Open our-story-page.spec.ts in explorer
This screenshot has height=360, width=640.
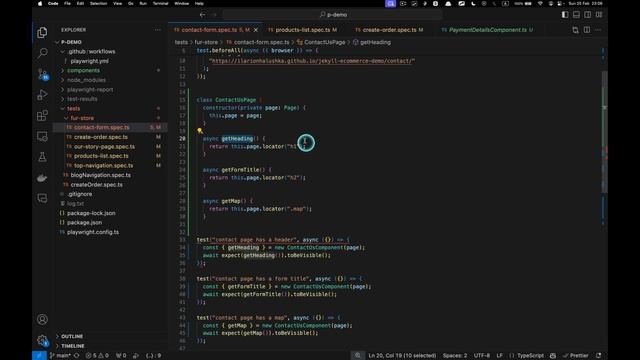[x=104, y=147]
